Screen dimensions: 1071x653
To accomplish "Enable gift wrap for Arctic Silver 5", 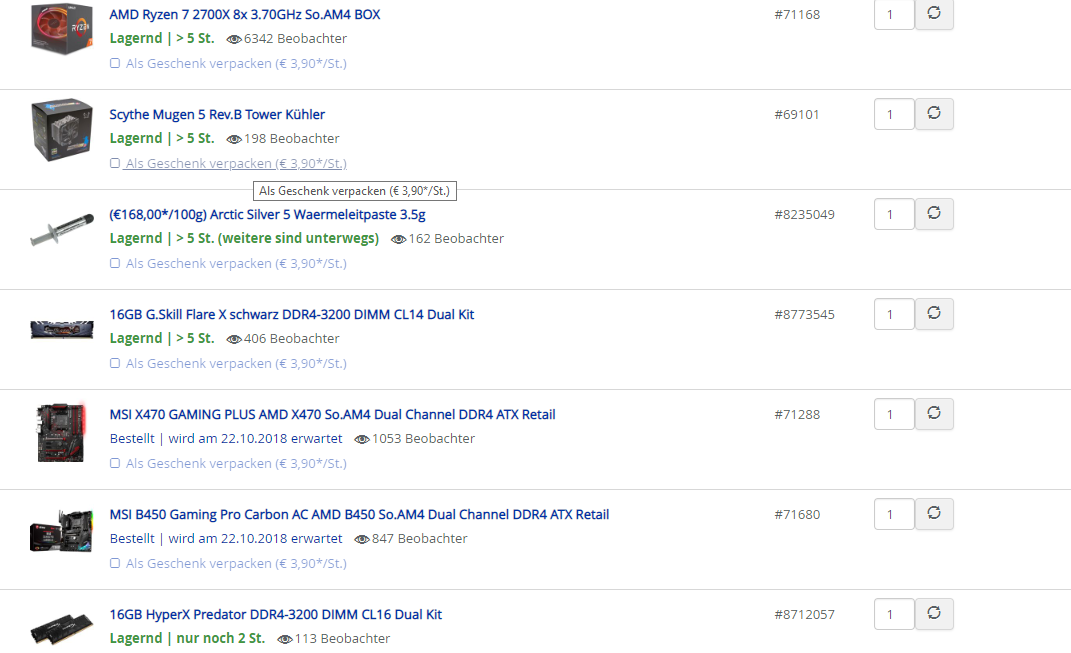I will coord(115,264).
